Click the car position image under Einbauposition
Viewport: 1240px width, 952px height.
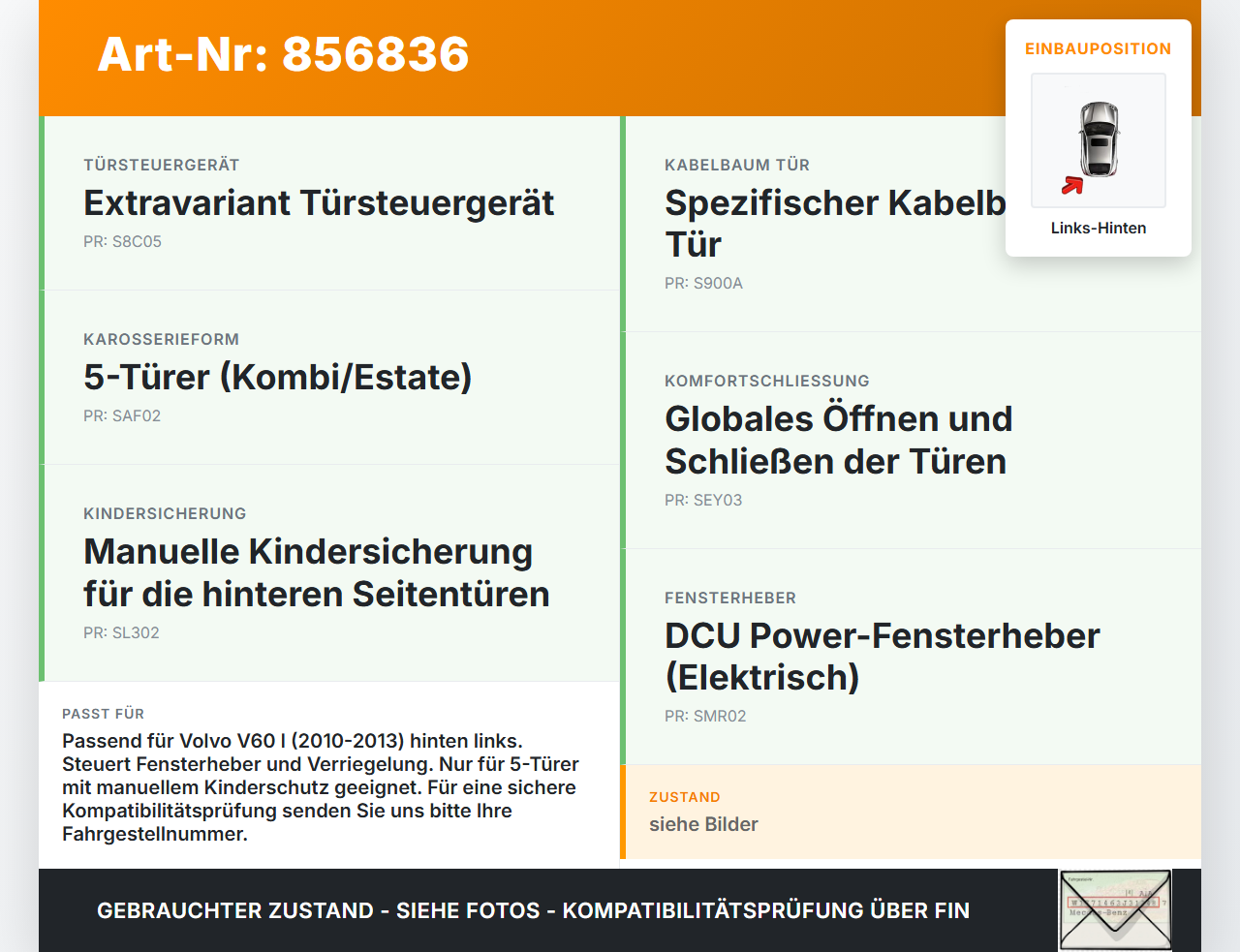coord(1099,140)
